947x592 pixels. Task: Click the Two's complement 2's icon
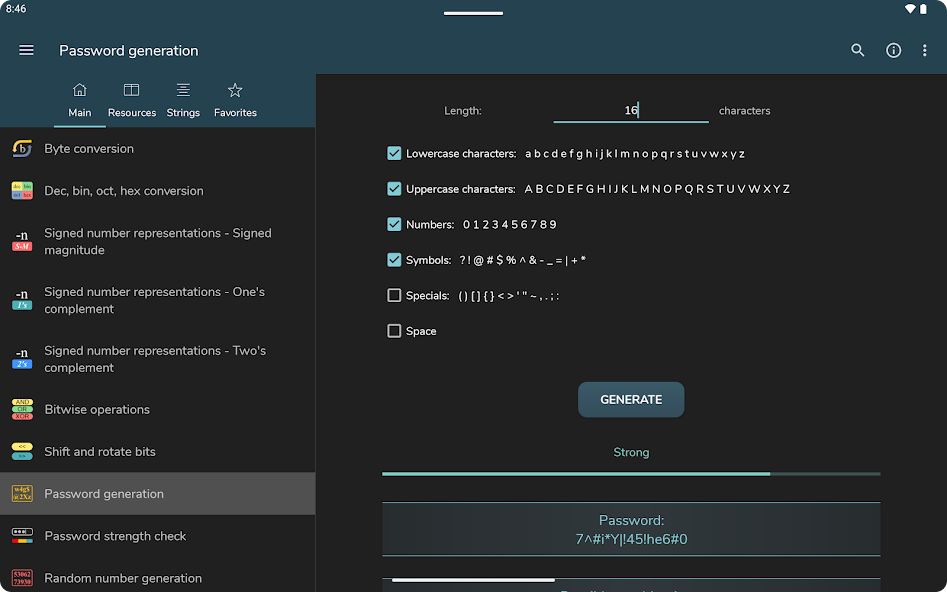[22, 359]
